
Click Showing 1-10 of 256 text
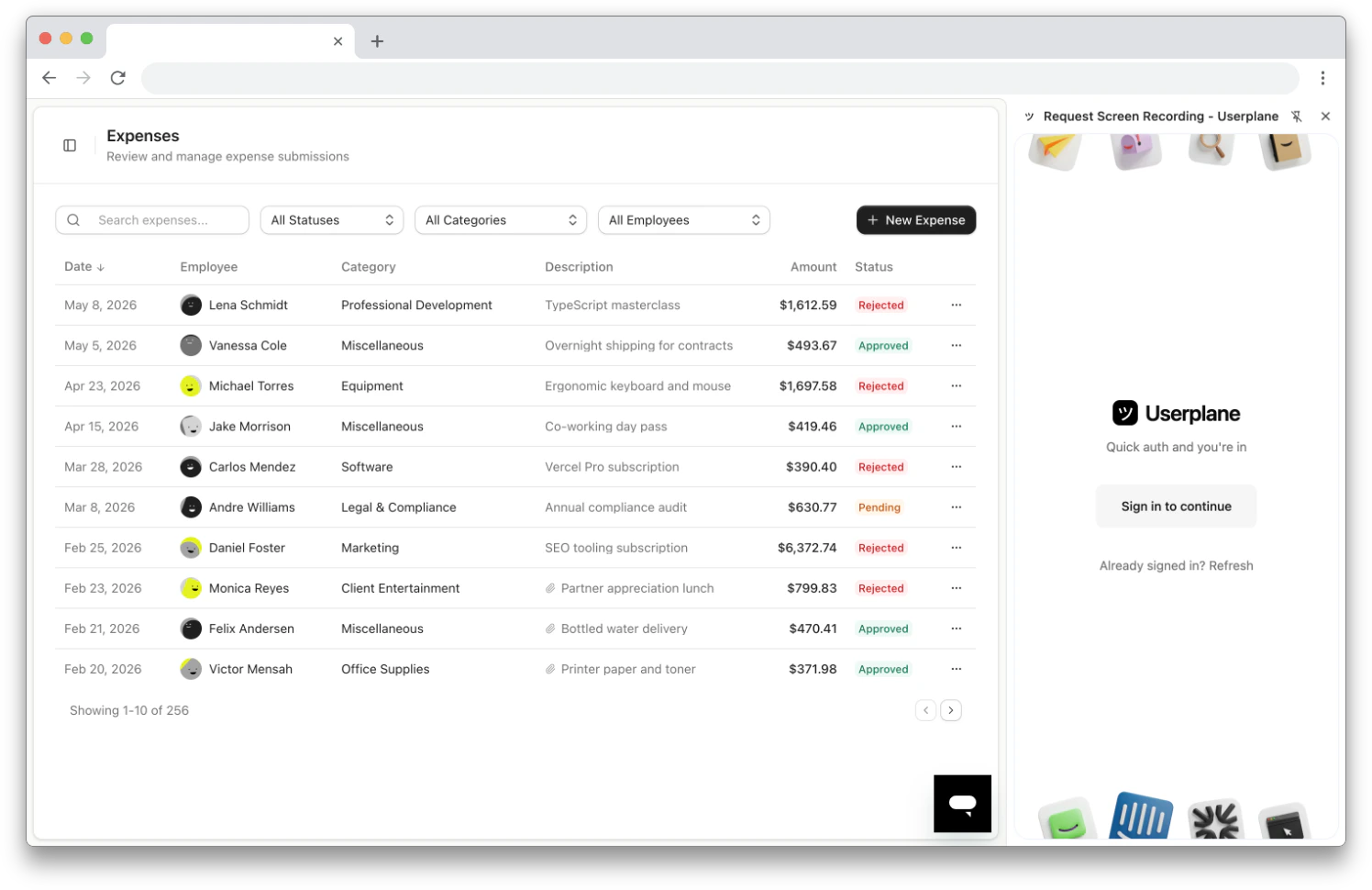tap(129, 710)
